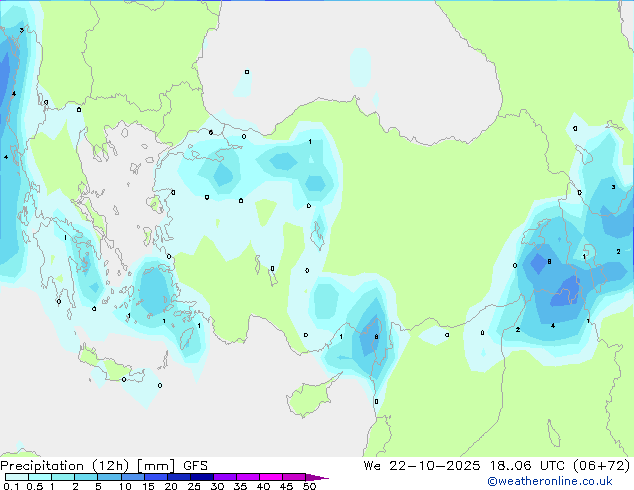Click the 25–30 mm dark blue swatch

(201, 477)
